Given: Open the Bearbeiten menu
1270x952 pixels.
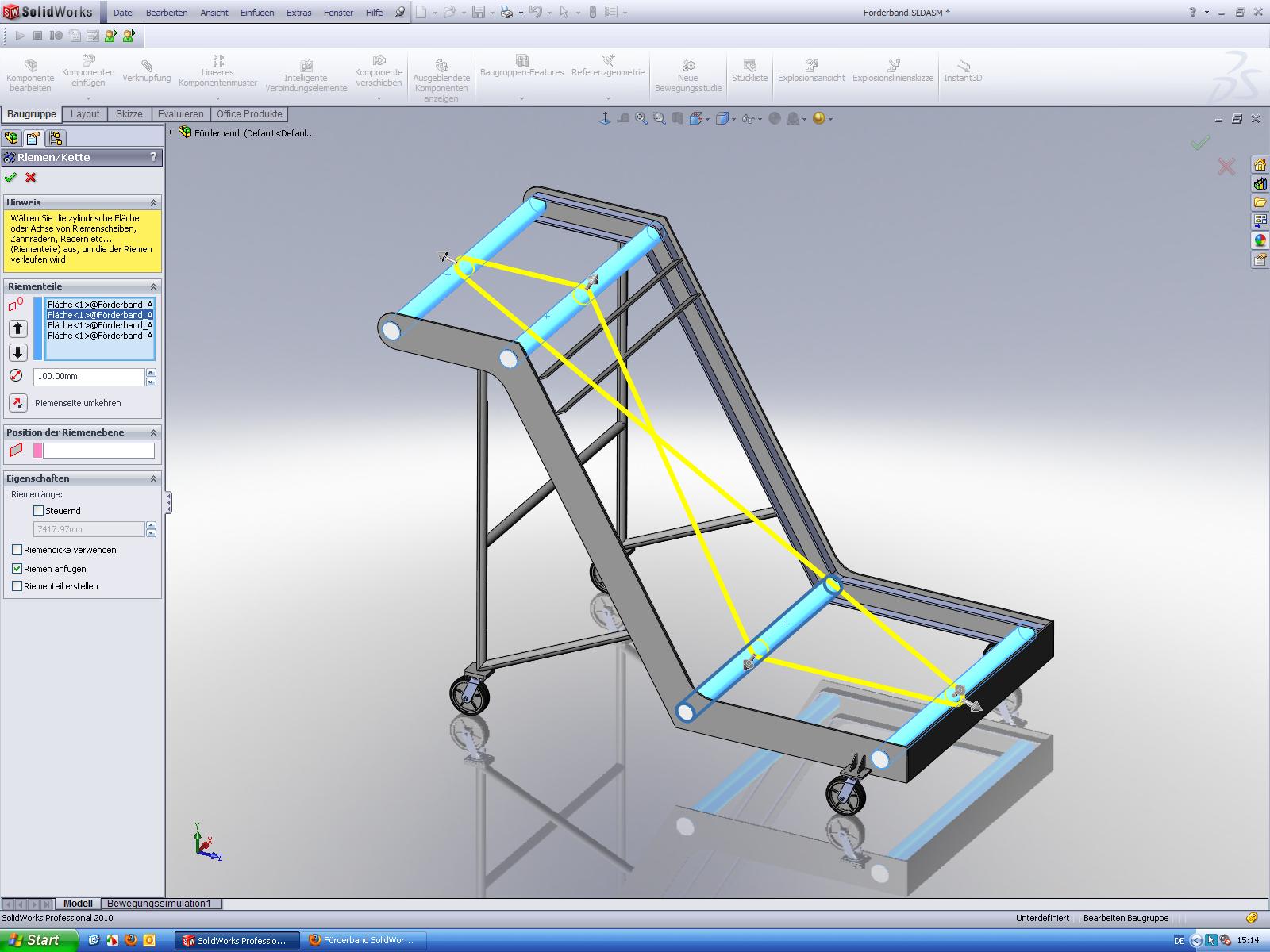Looking at the screenshot, I should point(167,13).
